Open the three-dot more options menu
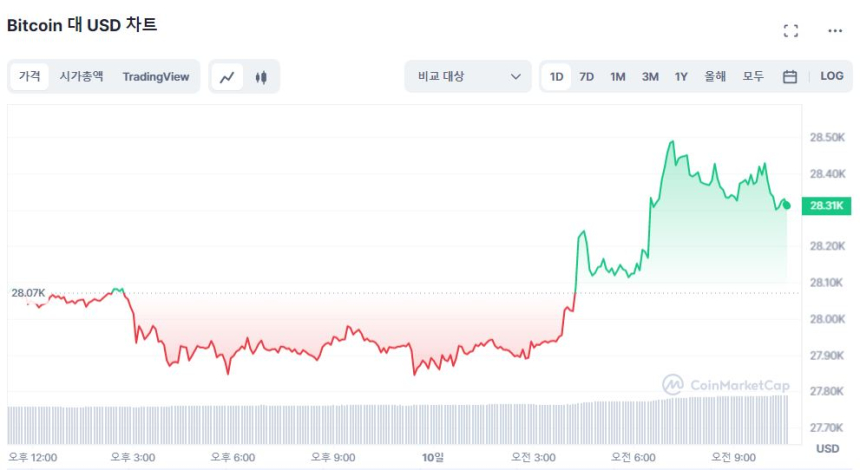This screenshot has height=470, width=860. [835, 31]
